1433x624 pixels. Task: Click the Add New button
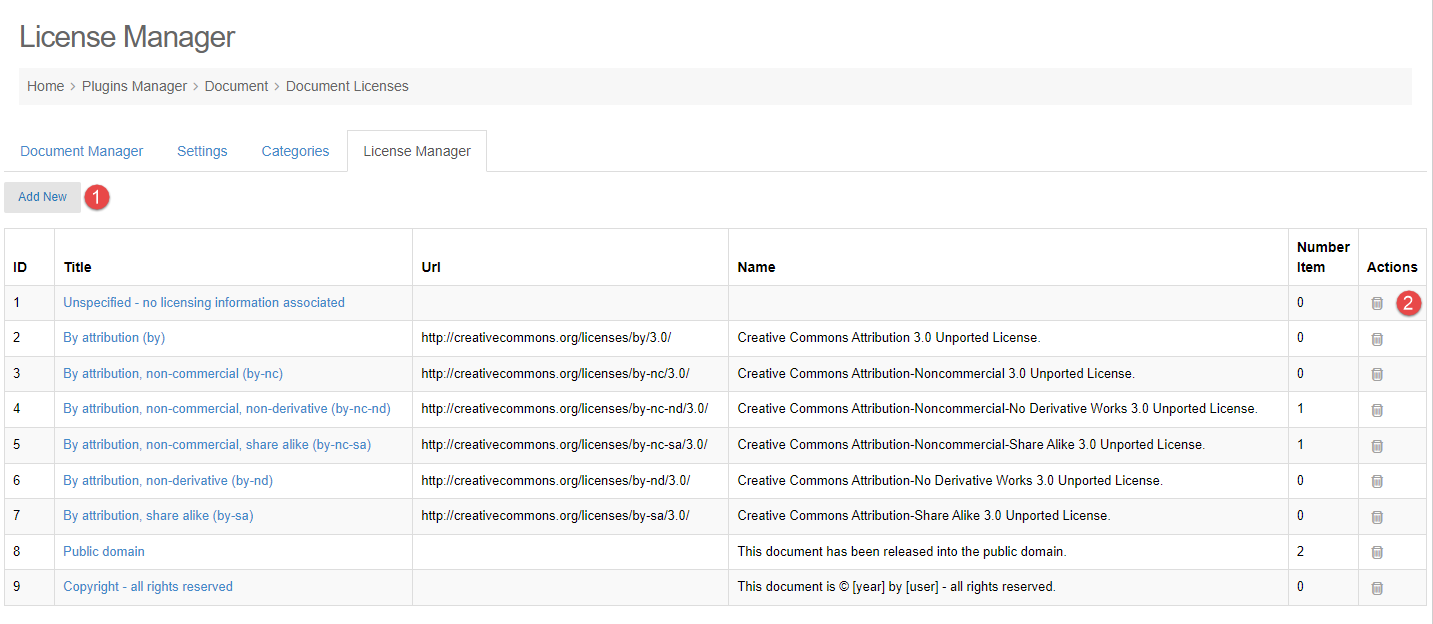43,197
